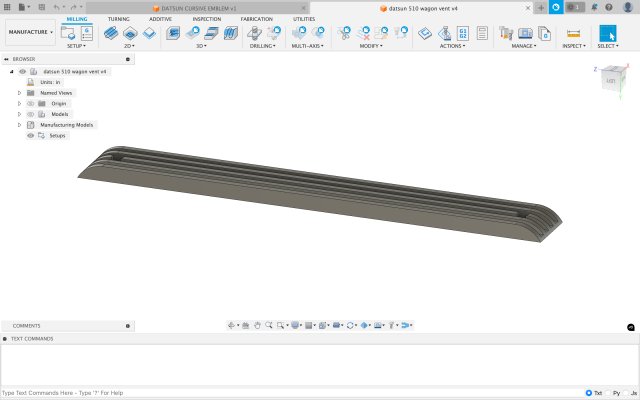Viewport: 640px width, 400px height.
Task: Click the Trim toolpath icon in Modify
Action: click(344, 33)
